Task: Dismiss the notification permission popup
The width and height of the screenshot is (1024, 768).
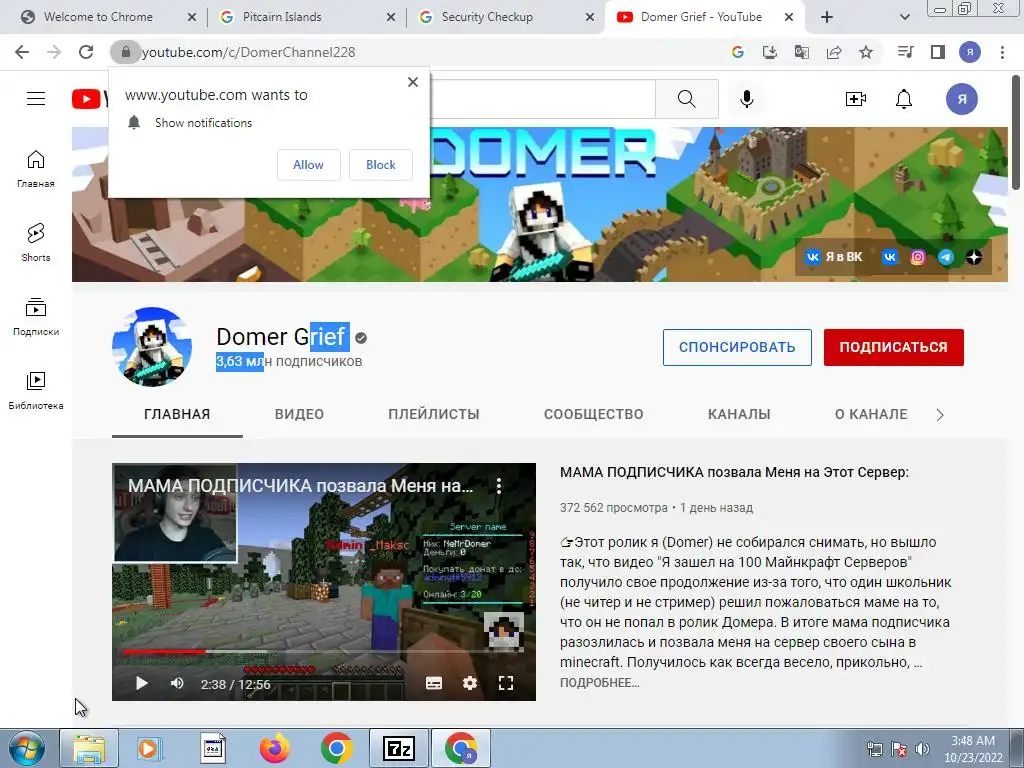Action: click(413, 82)
